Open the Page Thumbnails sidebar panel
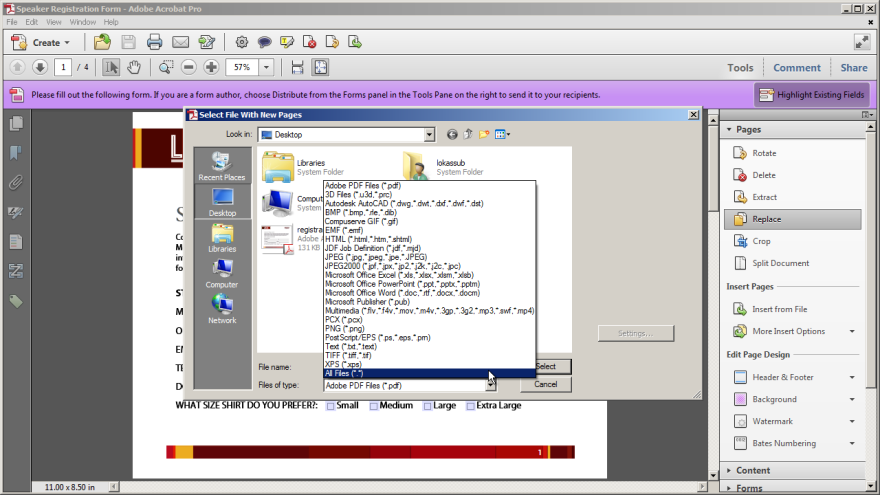 16,123
